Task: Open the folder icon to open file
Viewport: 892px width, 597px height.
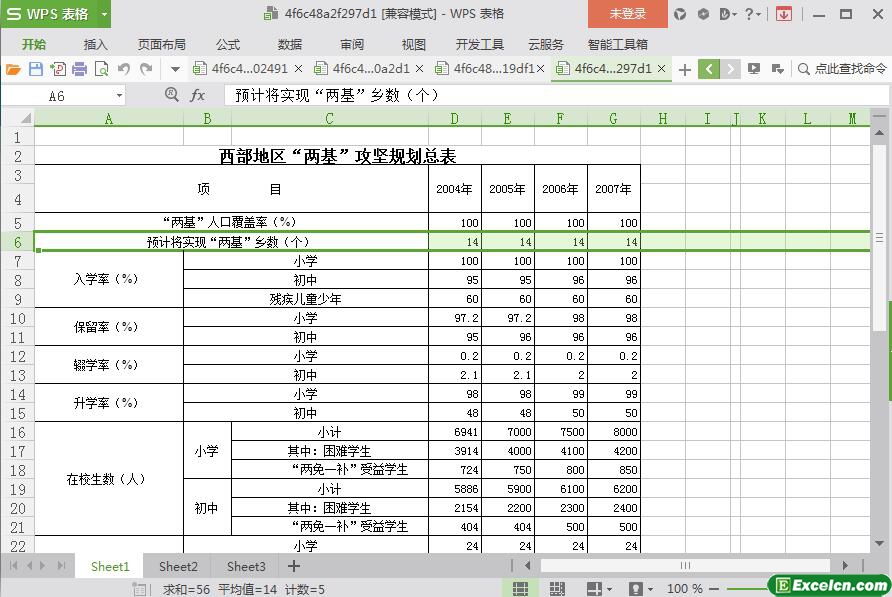Action: coord(14,69)
